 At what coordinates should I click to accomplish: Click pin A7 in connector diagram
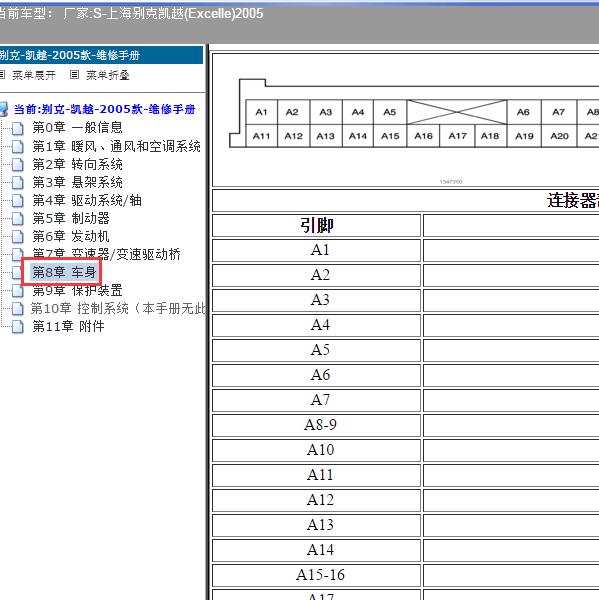coord(559,112)
